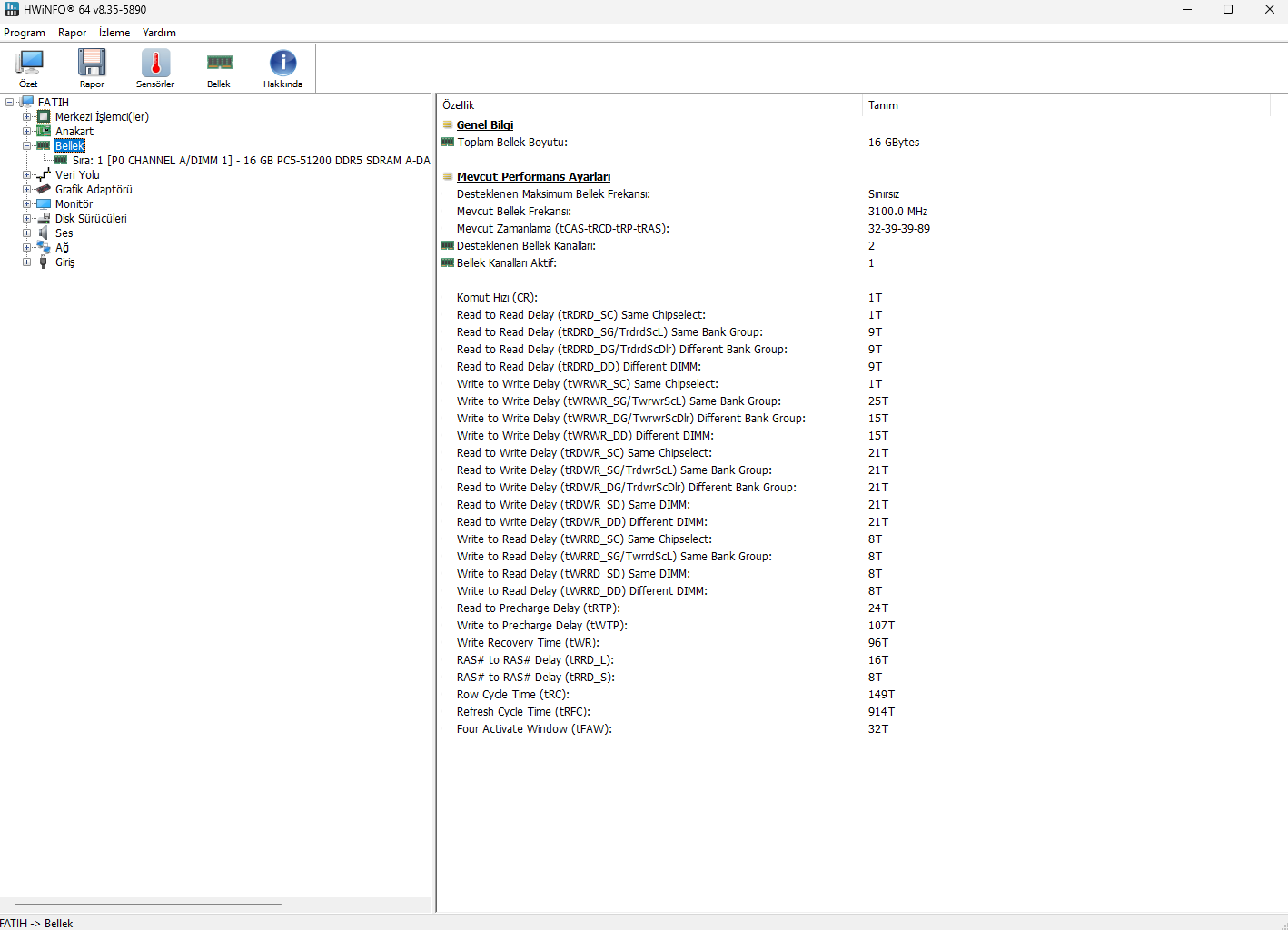The image size is (1288, 930).
Task: Collapse the Bellek tree node
Action: 26,145
